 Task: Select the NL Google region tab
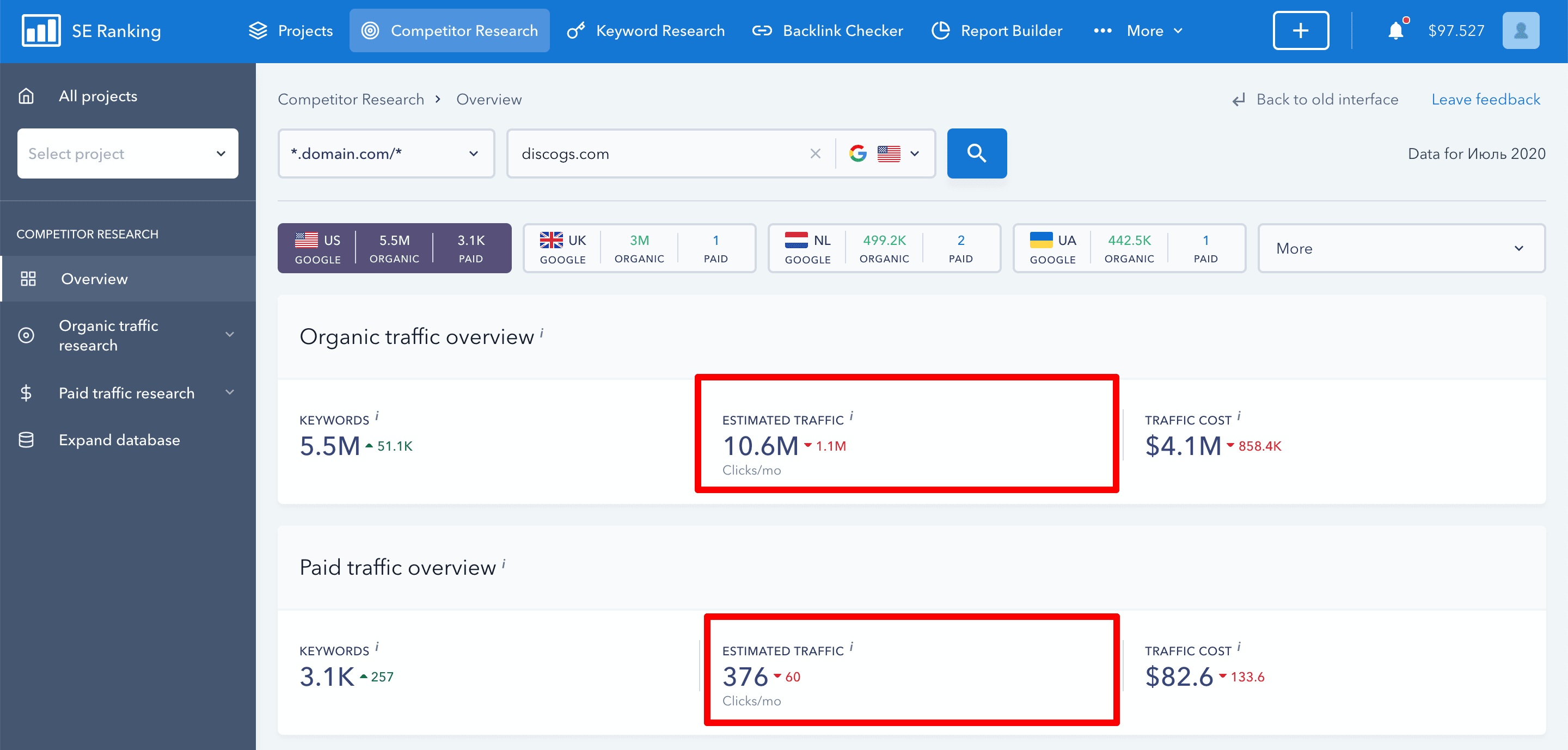tap(884, 248)
